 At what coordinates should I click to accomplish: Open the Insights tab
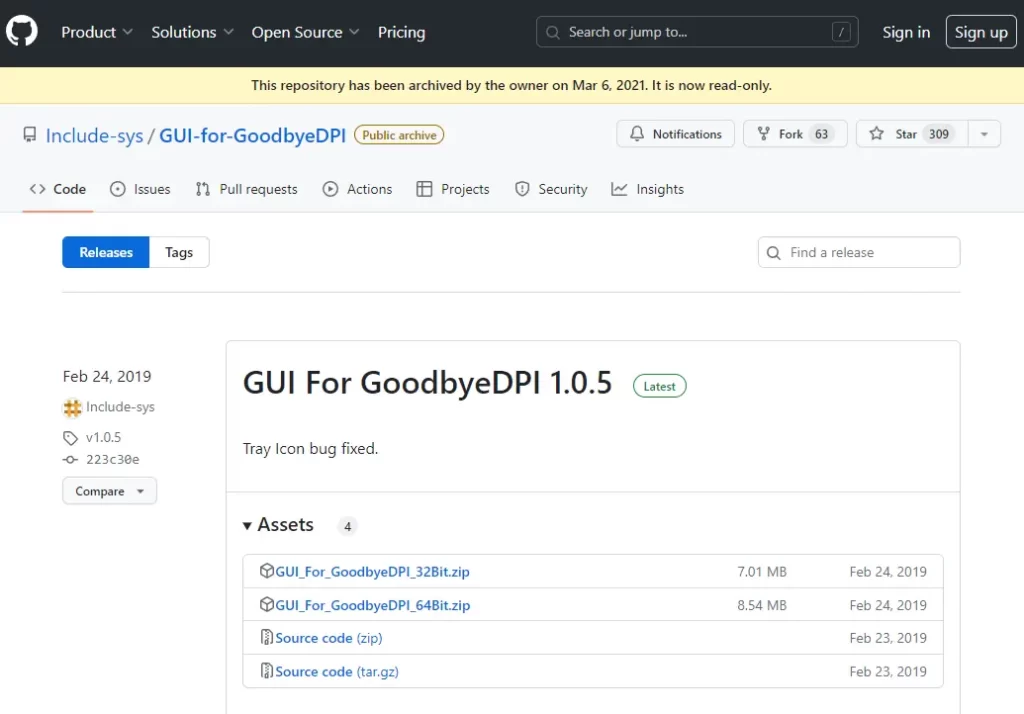coord(647,189)
